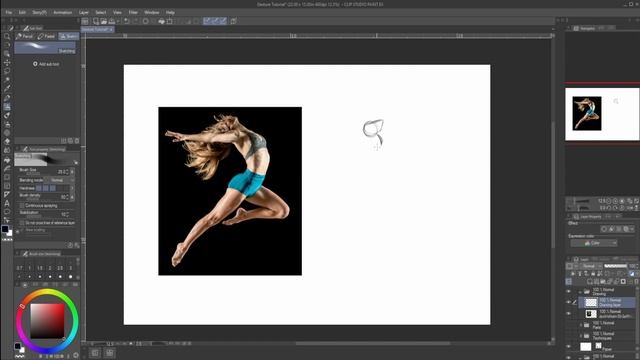
Task: Click delete sub tool trash icon
Action: [x=77, y=141]
